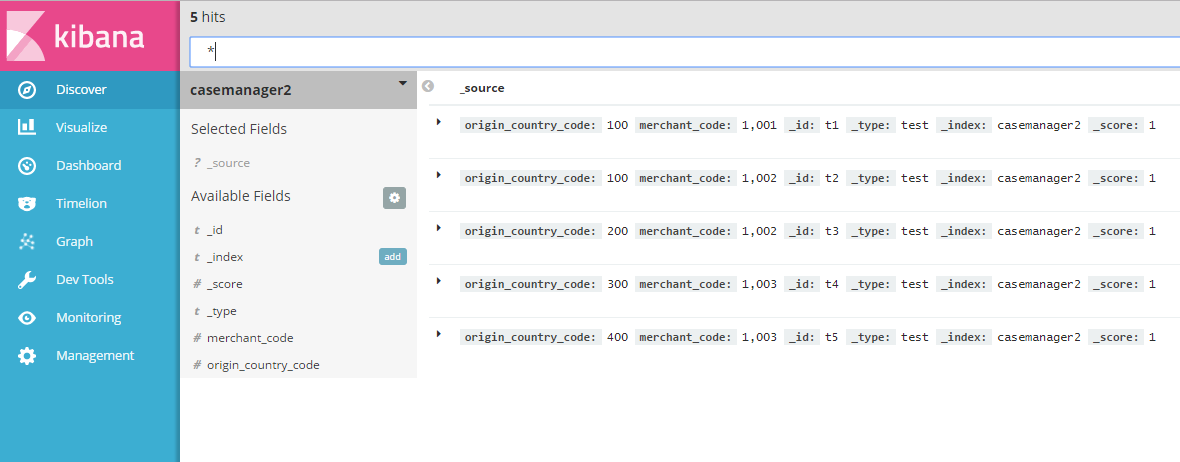Expand the document row with _id t5

[x=439, y=333]
